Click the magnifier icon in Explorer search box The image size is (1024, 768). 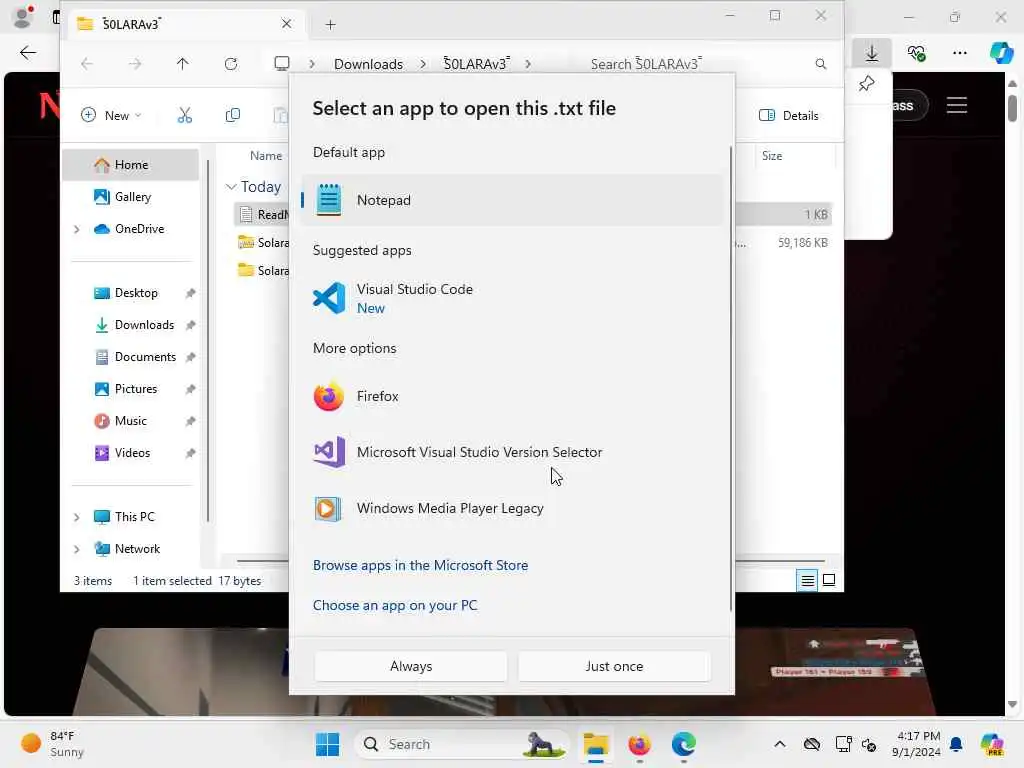pos(821,64)
